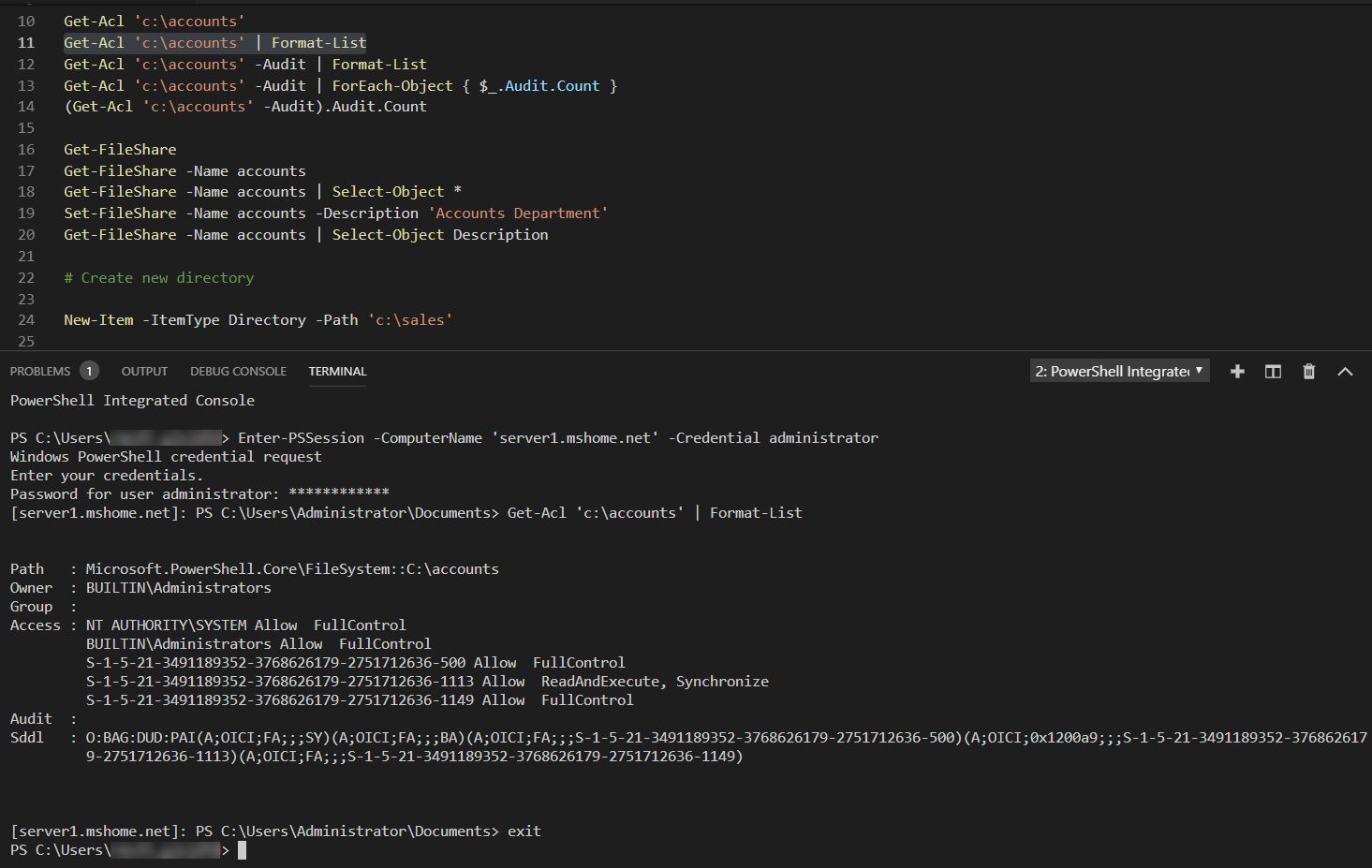Click the problems count badge showing 1
This screenshot has height=868, width=1372.
coord(89,371)
